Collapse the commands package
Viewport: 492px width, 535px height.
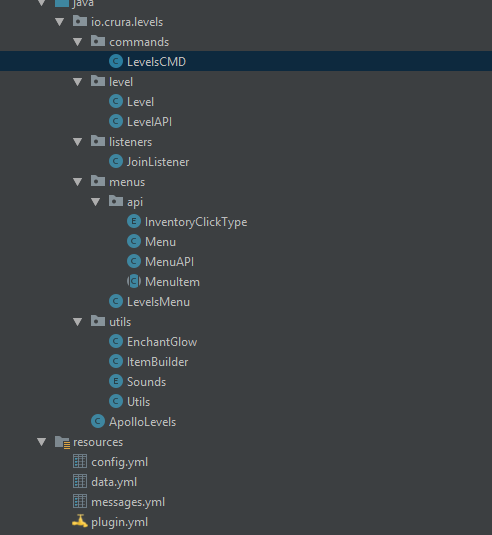(78, 42)
